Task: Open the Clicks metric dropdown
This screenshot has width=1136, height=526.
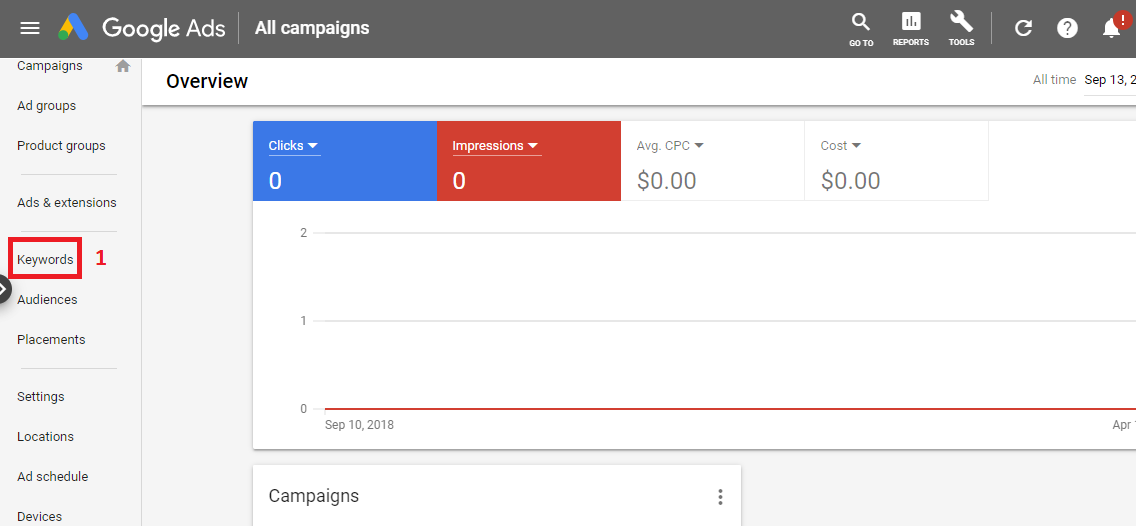Action: click(x=294, y=146)
